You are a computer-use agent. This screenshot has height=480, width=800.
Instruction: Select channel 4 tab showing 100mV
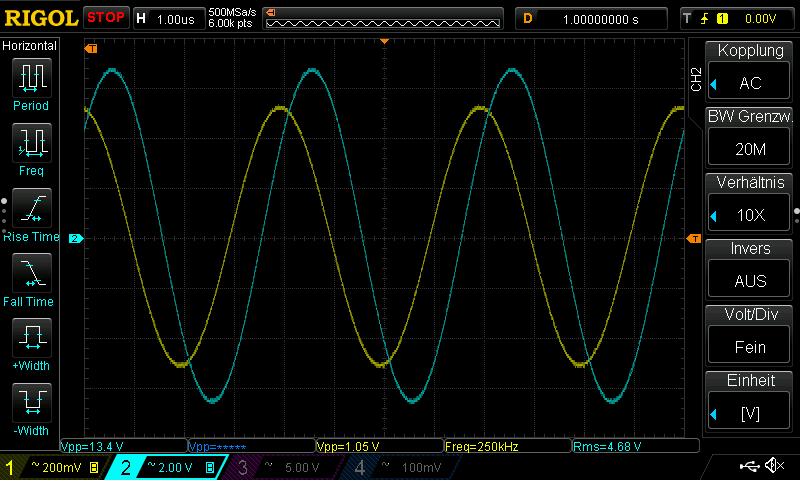[403, 467]
